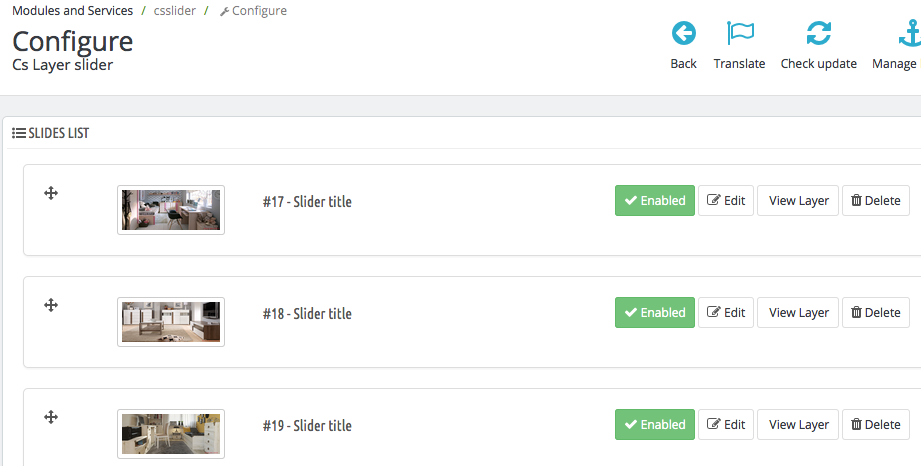Open Modules and Services breadcrumb
Image resolution: width=921 pixels, height=466 pixels.
click(72, 11)
